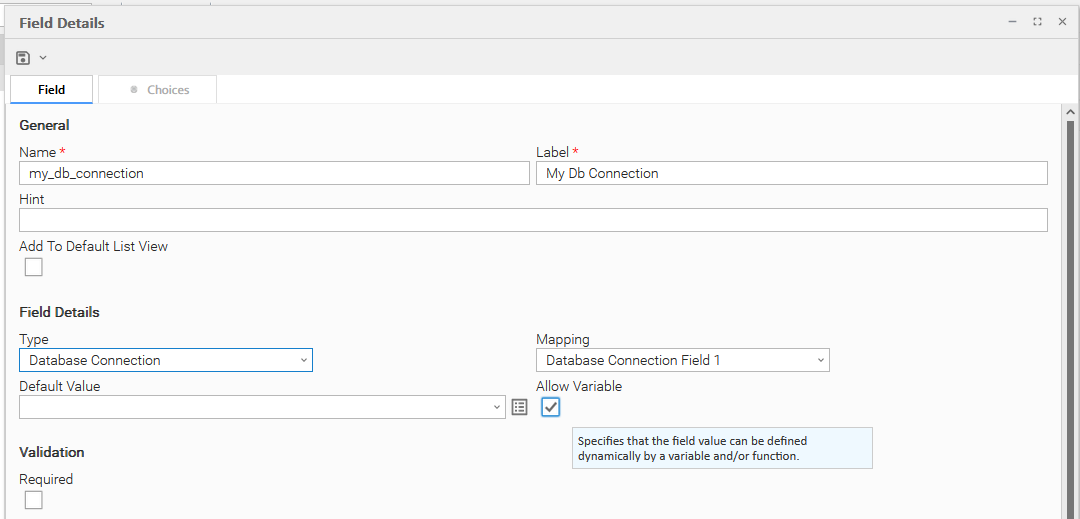Click into the Name field my_db_connection

[x=274, y=173]
